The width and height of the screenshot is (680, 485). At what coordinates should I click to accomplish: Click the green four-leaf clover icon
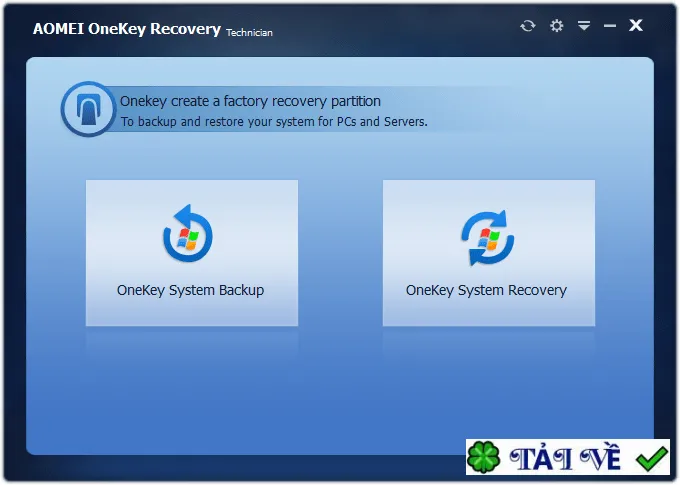(x=484, y=457)
